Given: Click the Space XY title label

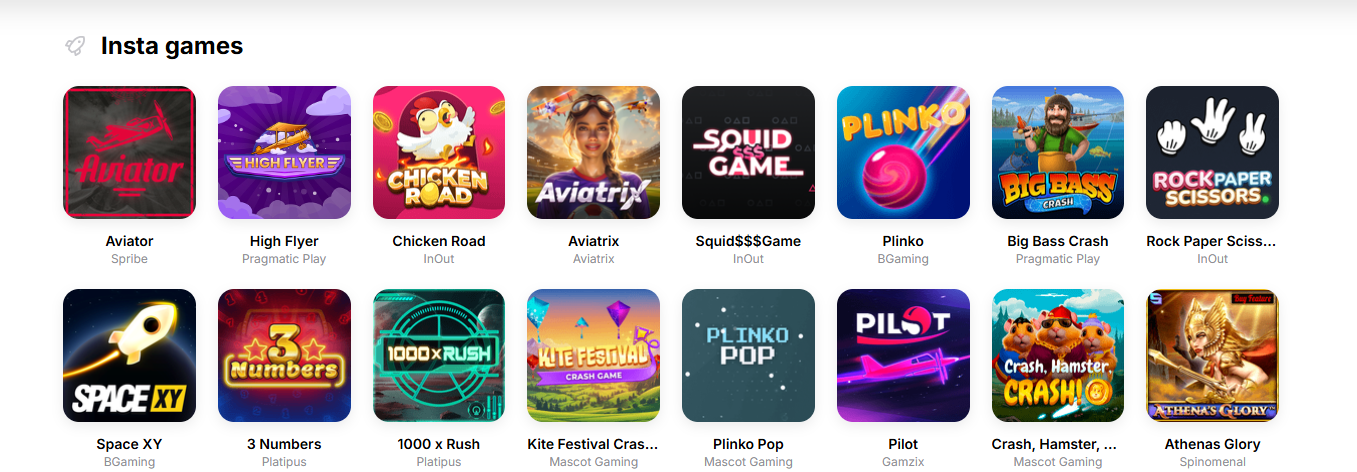Looking at the screenshot, I should click(x=129, y=444).
